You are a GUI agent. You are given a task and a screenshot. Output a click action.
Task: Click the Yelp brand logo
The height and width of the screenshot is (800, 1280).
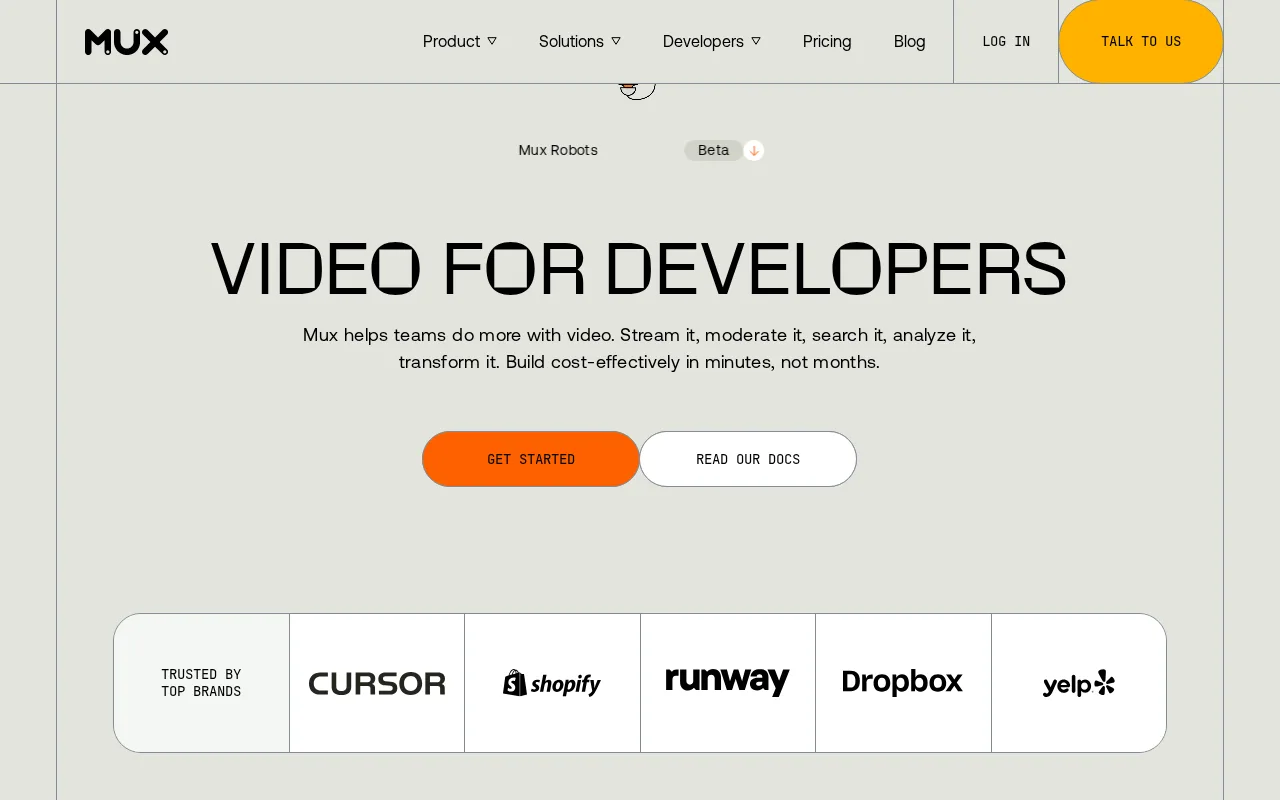click(1079, 683)
